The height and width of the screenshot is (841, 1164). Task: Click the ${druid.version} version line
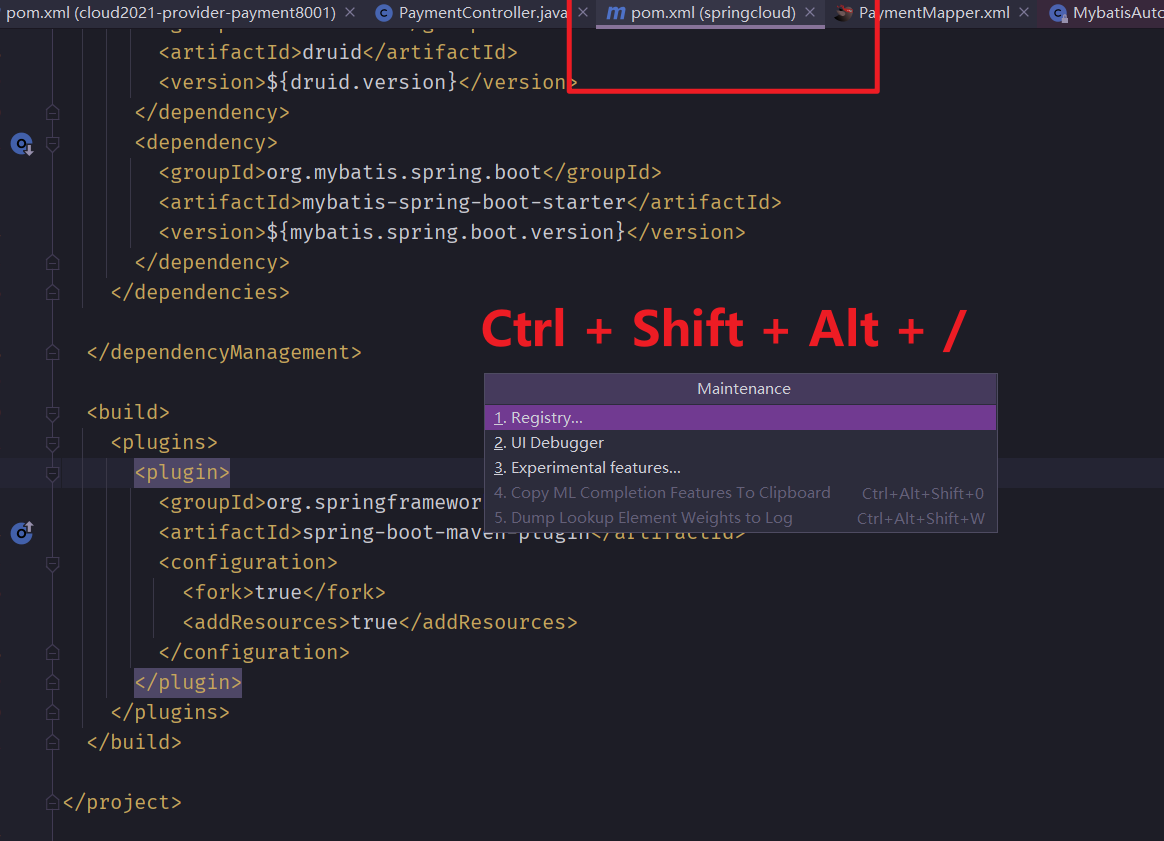[x=367, y=82]
